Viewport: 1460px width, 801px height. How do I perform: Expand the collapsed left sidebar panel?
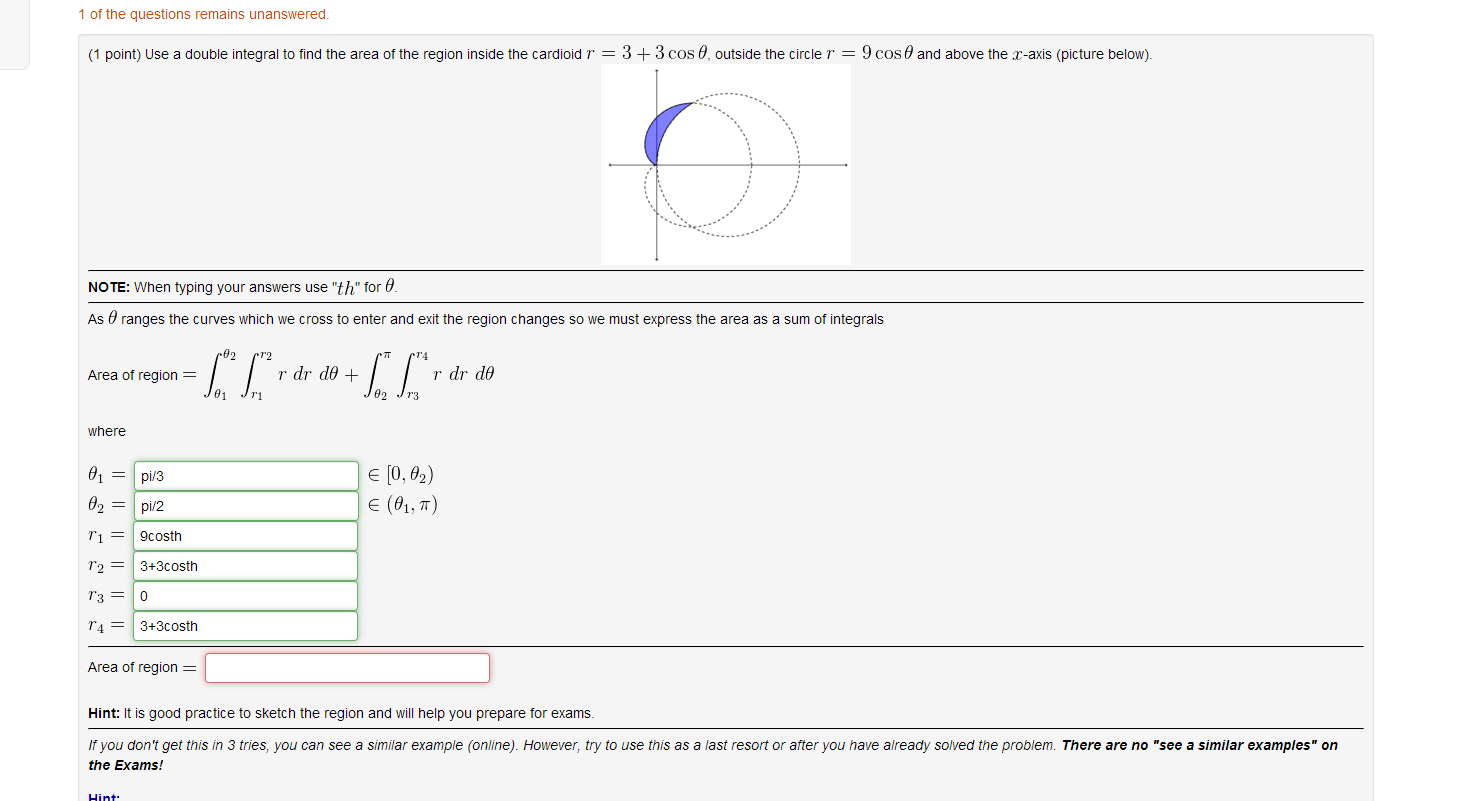pyautogui.click(x=15, y=35)
